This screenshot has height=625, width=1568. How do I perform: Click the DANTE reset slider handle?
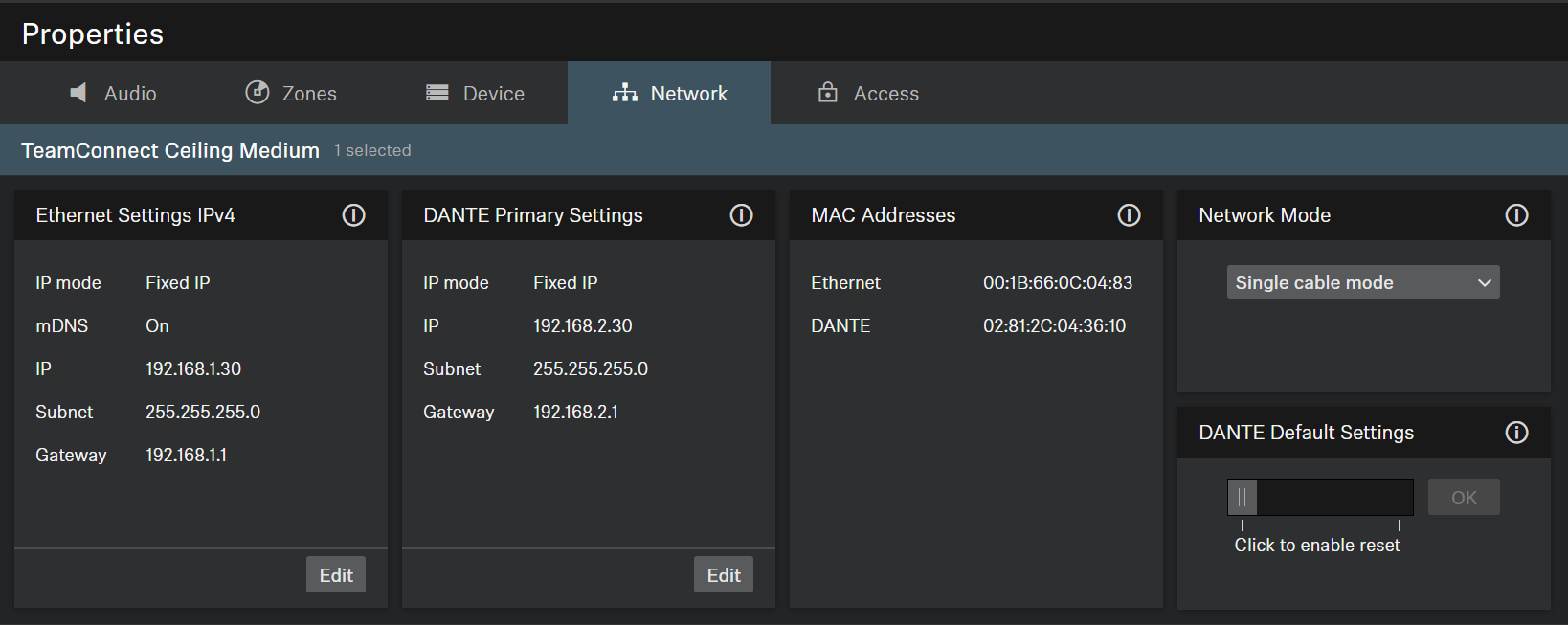point(1243,498)
